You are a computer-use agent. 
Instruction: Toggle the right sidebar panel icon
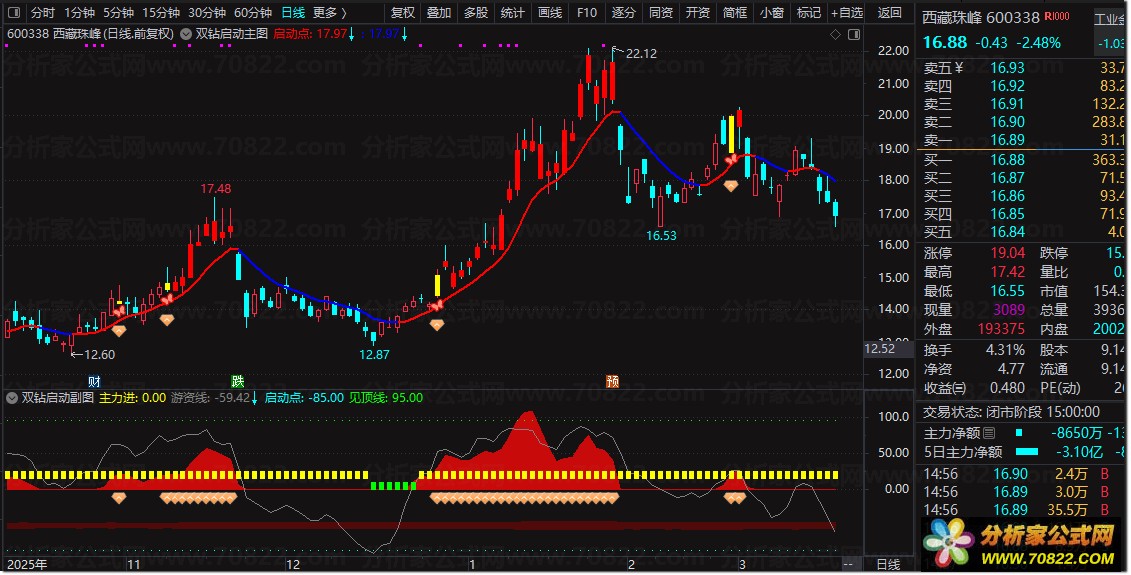(x=854, y=34)
